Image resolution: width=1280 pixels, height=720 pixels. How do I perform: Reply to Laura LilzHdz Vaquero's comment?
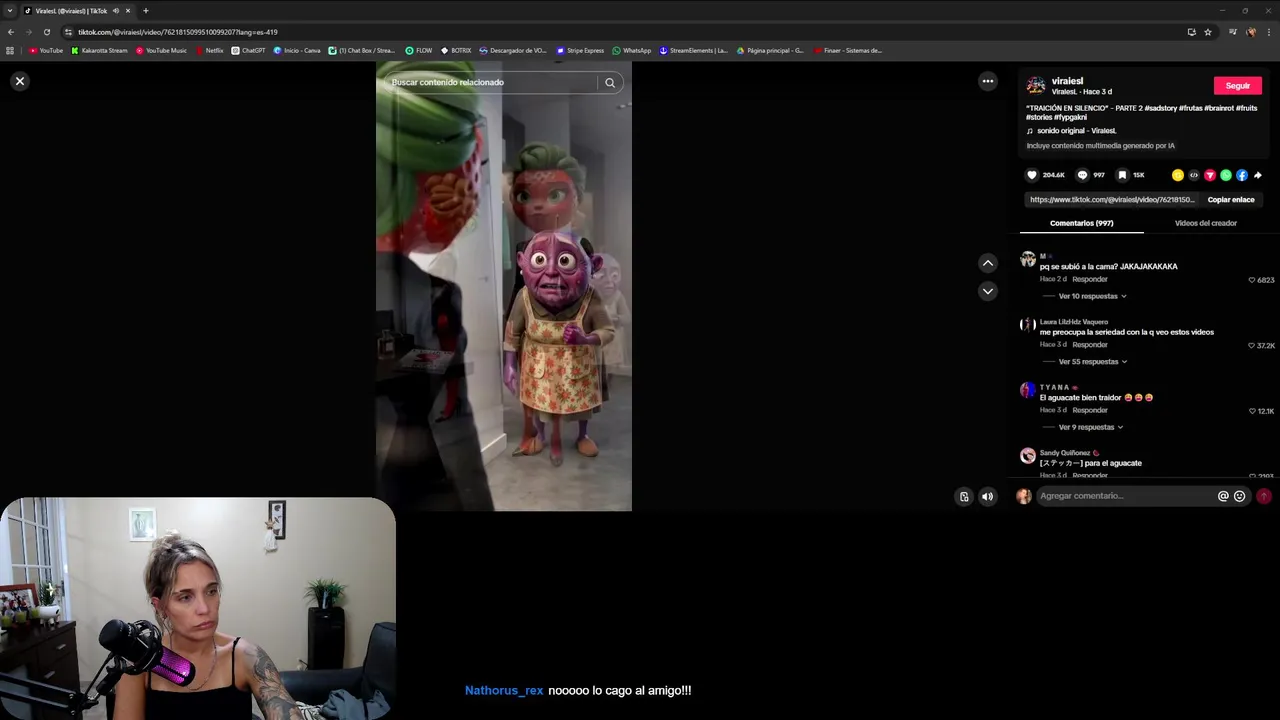click(1090, 345)
